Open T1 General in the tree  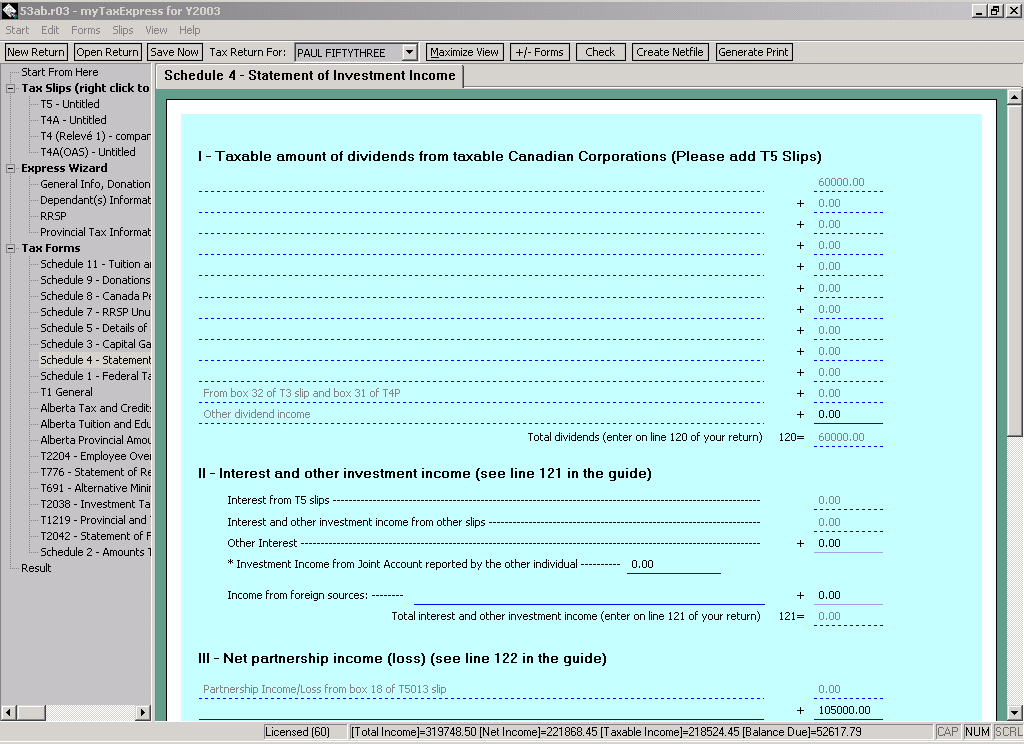coord(66,392)
